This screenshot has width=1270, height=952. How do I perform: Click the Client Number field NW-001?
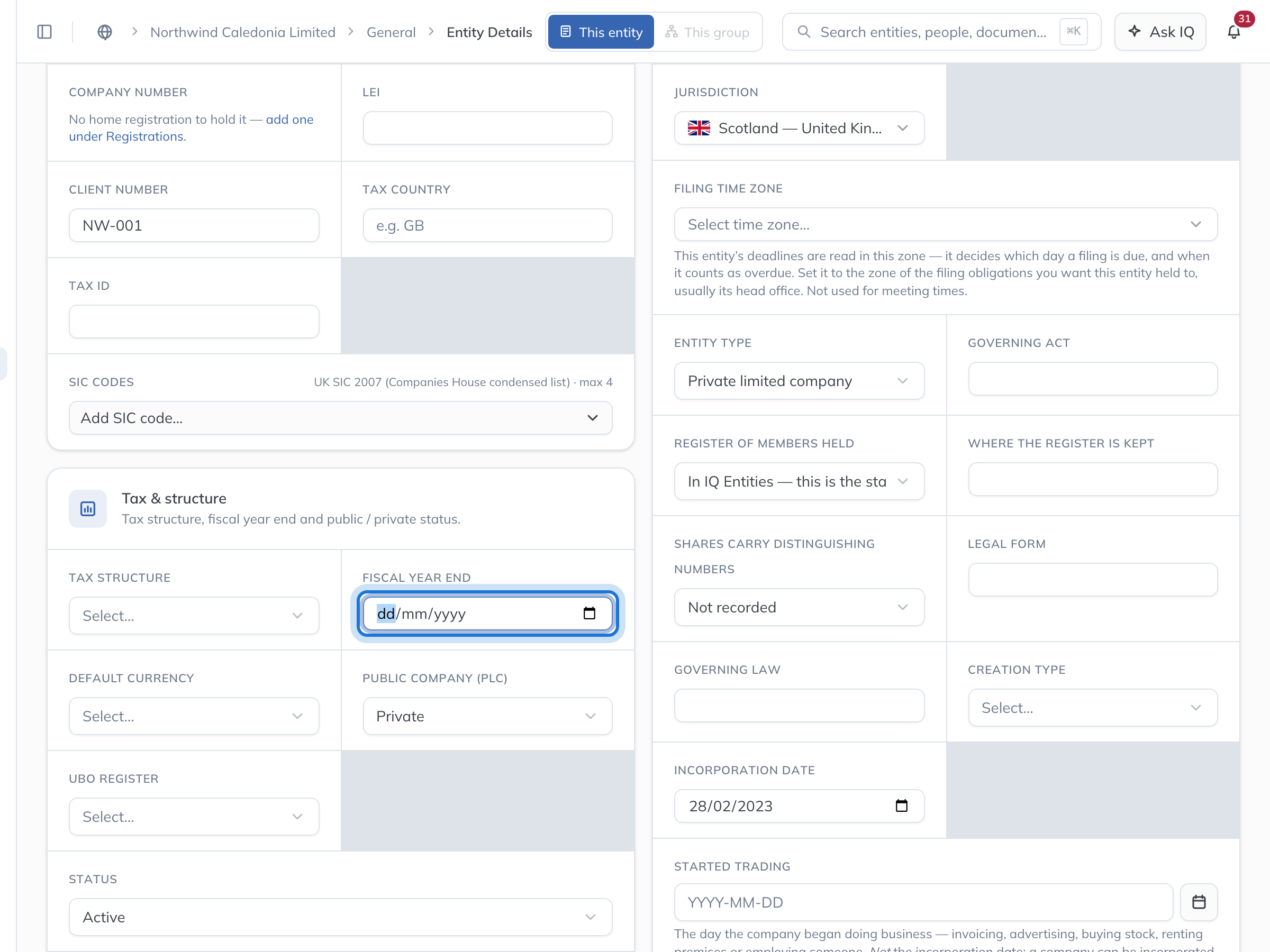pyautogui.click(x=194, y=225)
